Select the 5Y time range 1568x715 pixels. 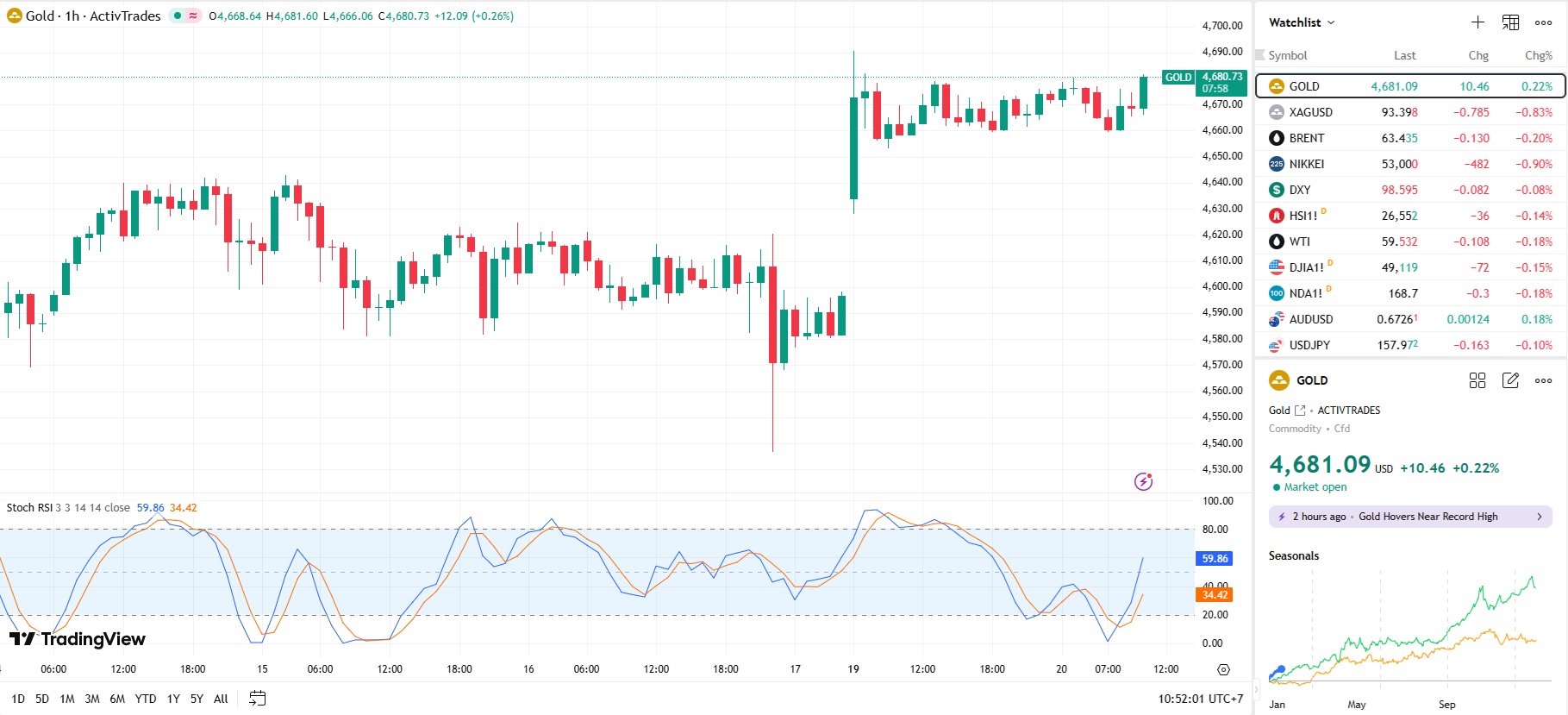(197, 699)
